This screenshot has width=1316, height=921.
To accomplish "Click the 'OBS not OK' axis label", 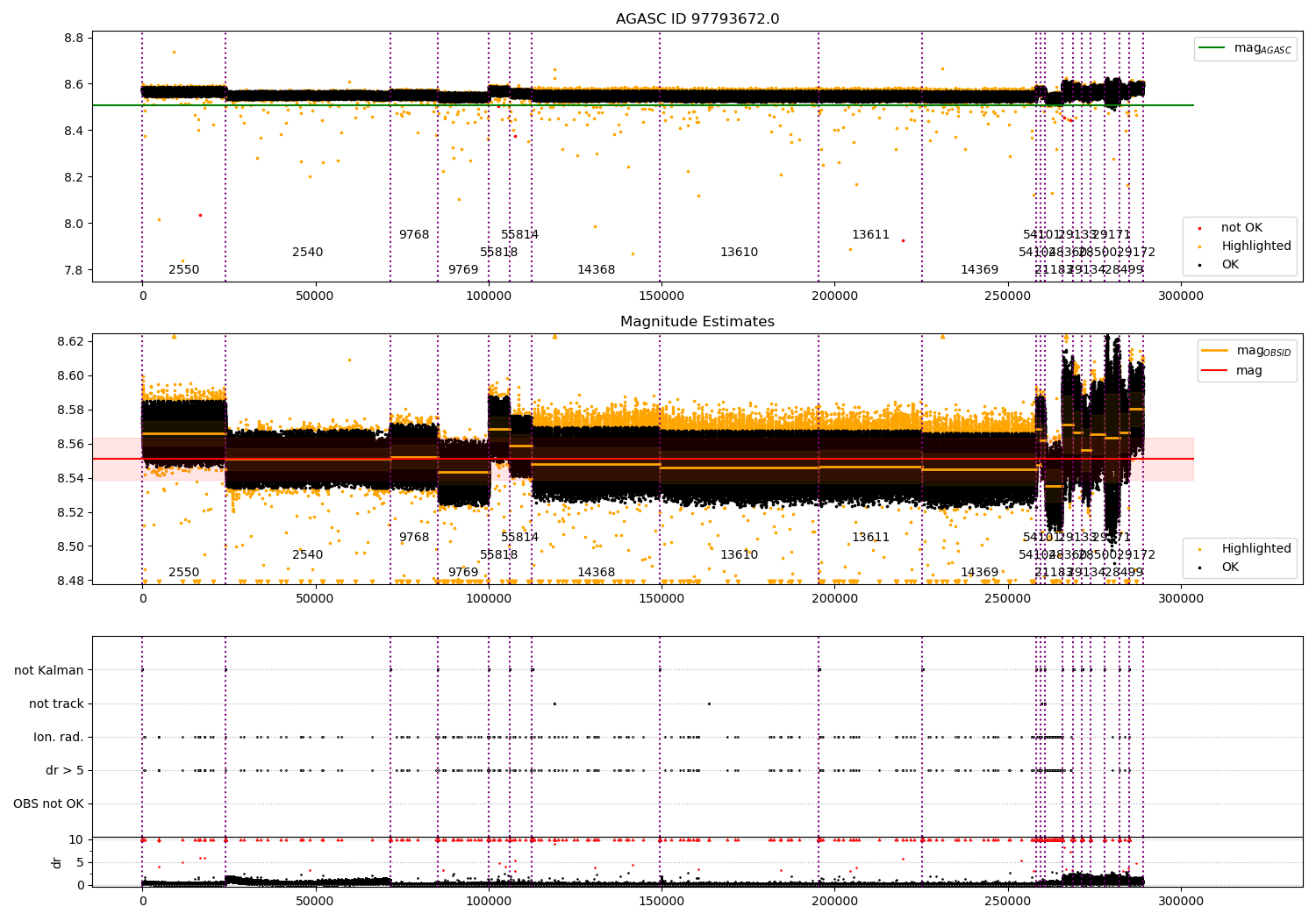I will (49, 804).
